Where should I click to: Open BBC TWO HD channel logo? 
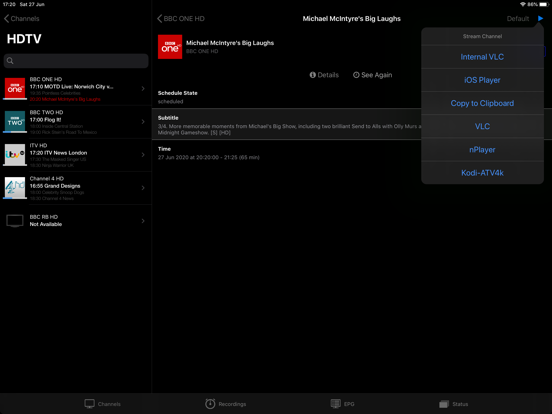click(x=15, y=121)
